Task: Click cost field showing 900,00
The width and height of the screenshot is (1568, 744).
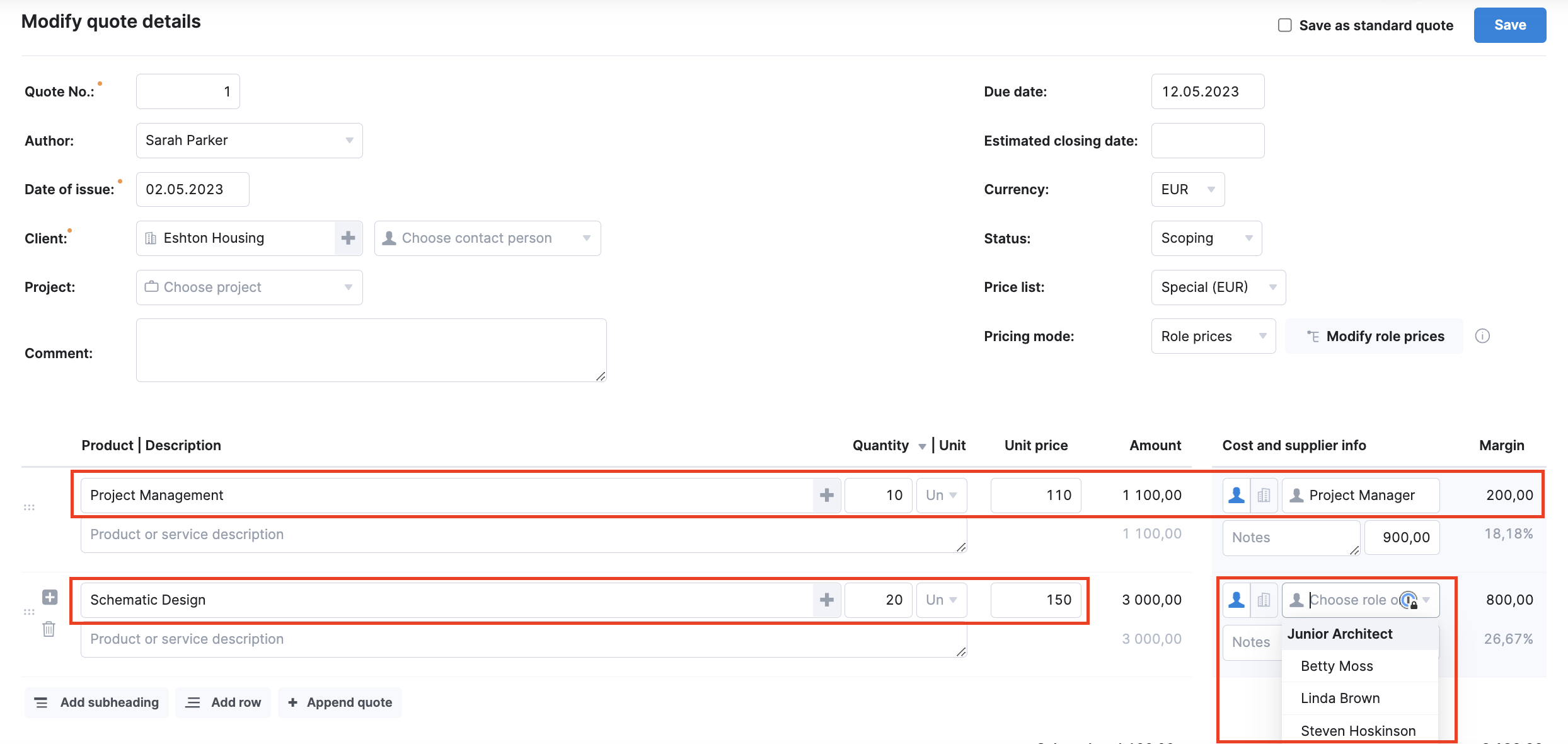Action: pos(1402,538)
